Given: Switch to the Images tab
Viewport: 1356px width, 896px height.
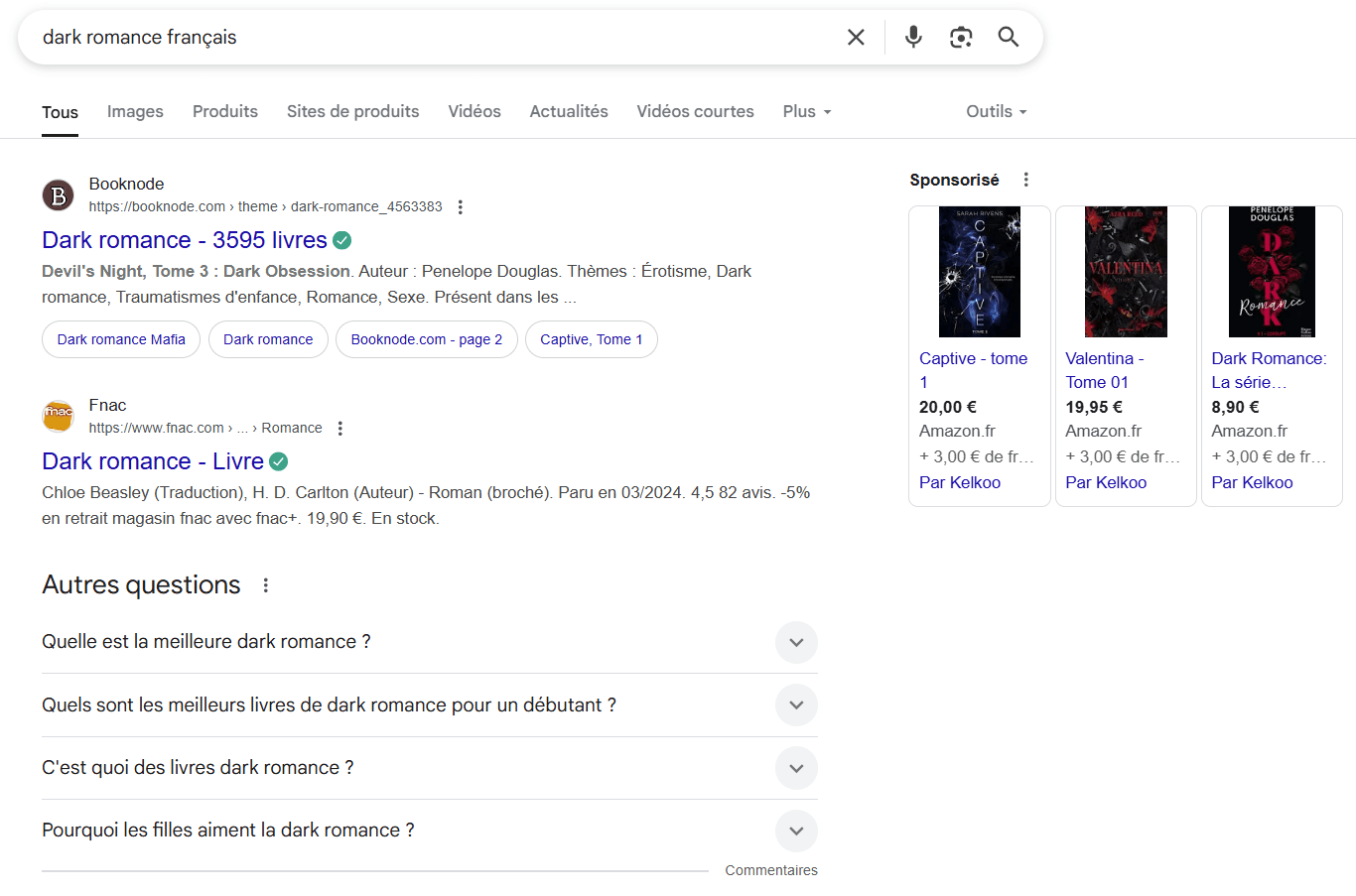Looking at the screenshot, I should click(135, 112).
